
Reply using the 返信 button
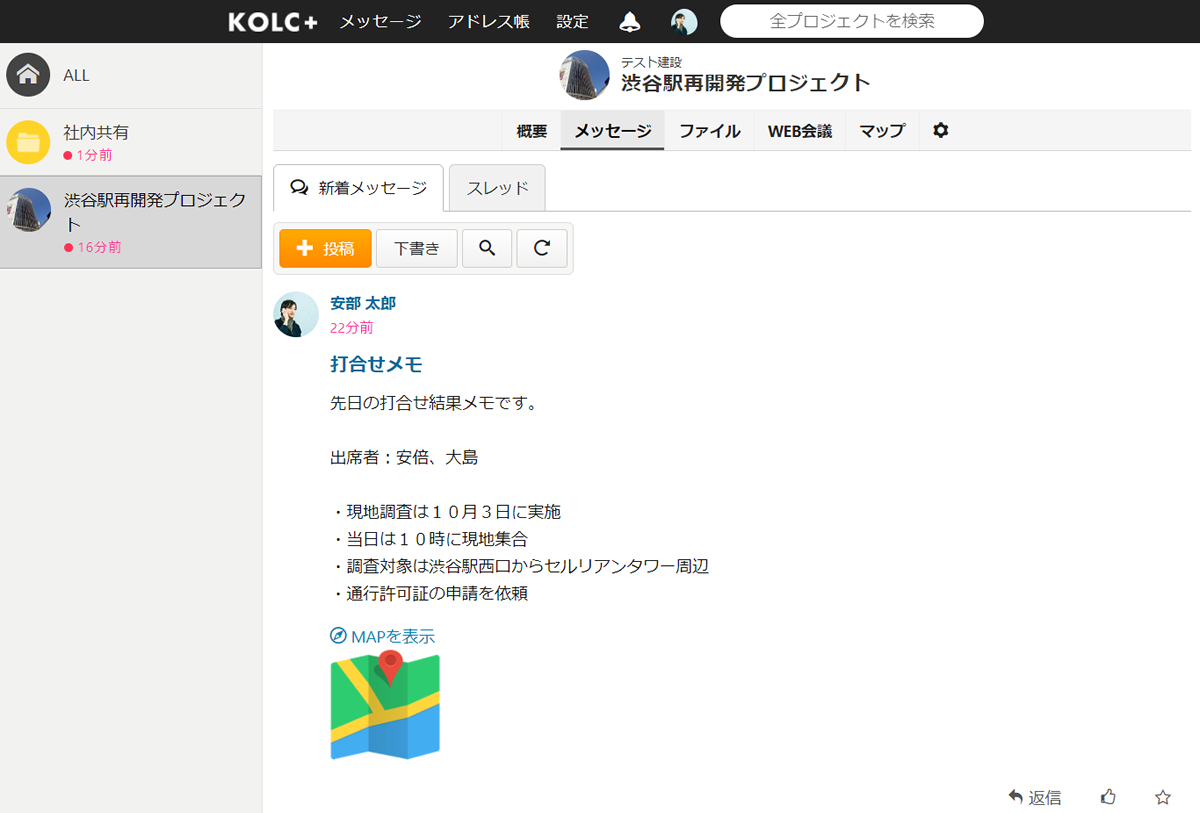pos(1035,797)
